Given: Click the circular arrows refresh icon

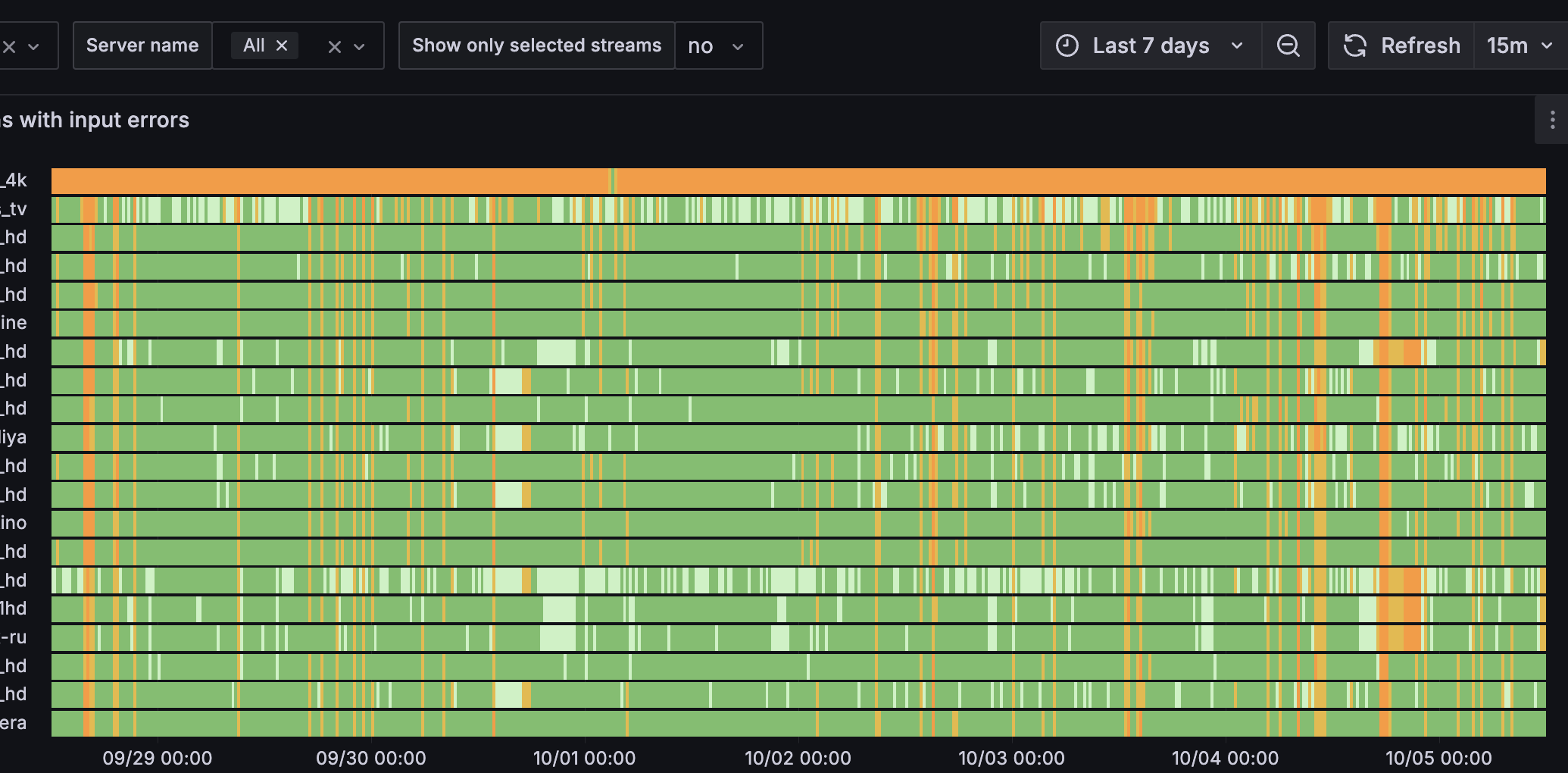Looking at the screenshot, I should click(1354, 46).
